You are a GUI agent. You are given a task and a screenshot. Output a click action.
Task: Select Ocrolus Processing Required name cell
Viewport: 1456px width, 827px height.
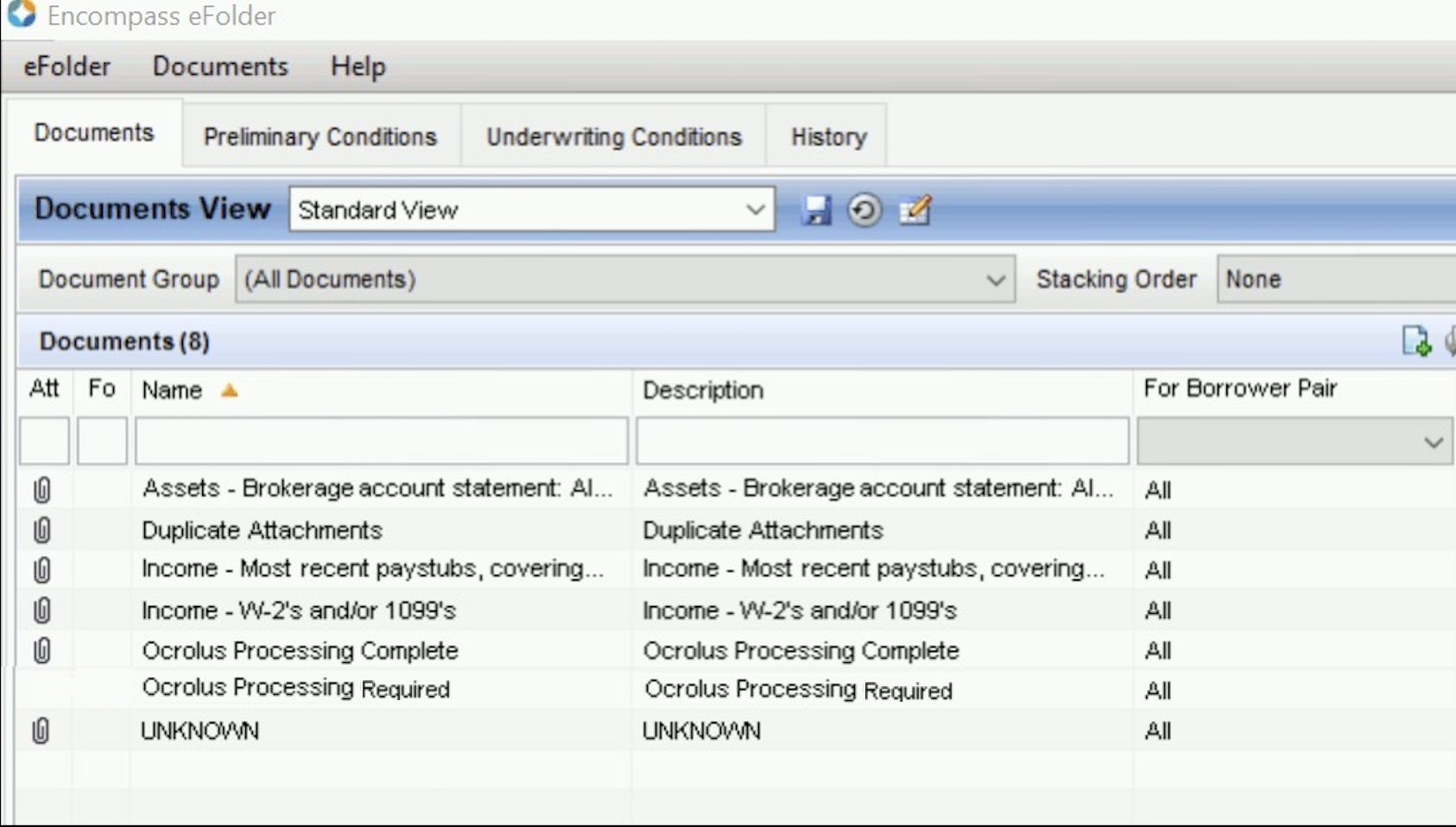pyautogui.click(x=296, y=689)
